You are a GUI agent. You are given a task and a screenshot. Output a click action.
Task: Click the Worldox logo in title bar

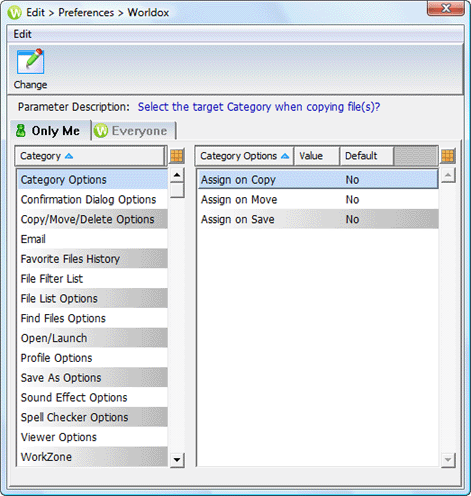[15, 13]
